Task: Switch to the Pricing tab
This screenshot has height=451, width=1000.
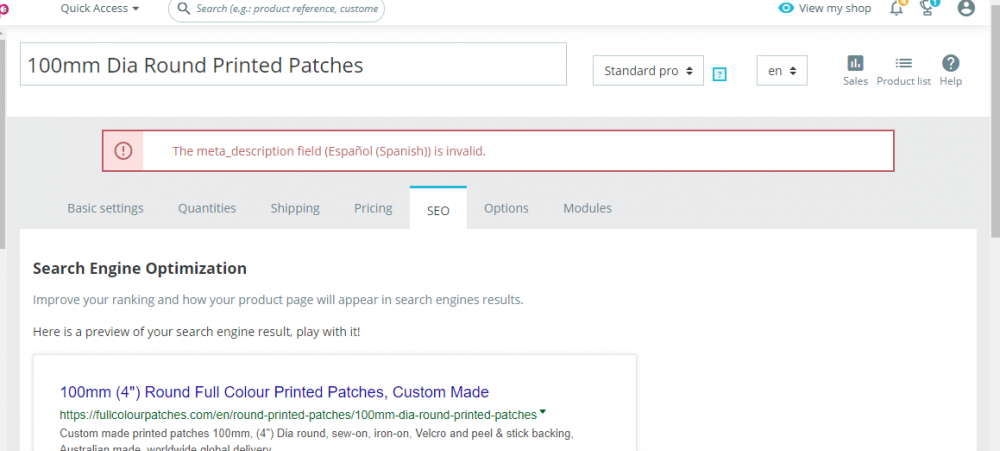Action: 373,208
